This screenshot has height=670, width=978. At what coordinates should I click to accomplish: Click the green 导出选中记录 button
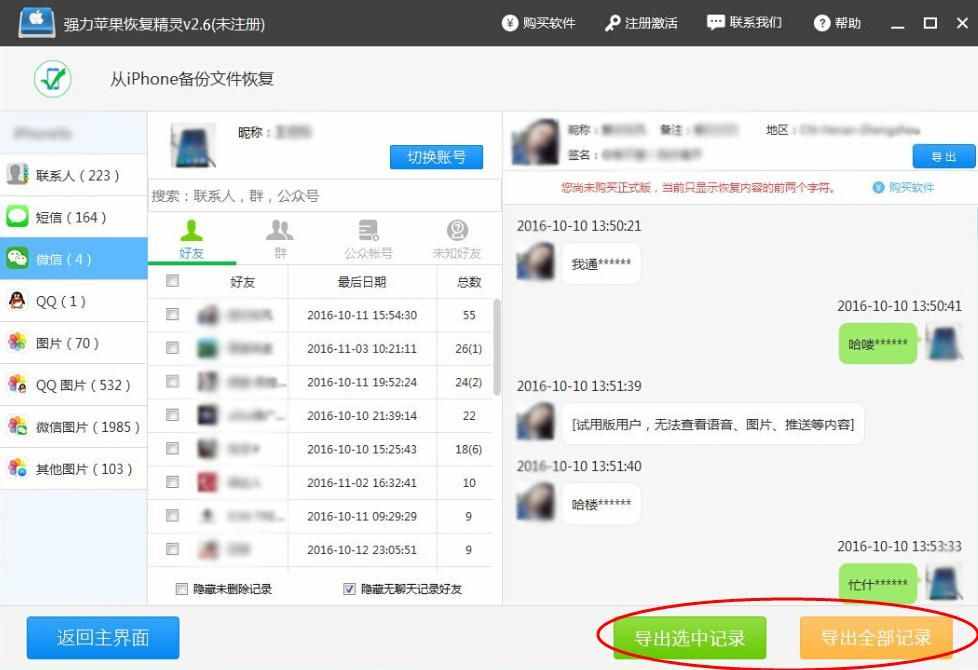[689, 638]
